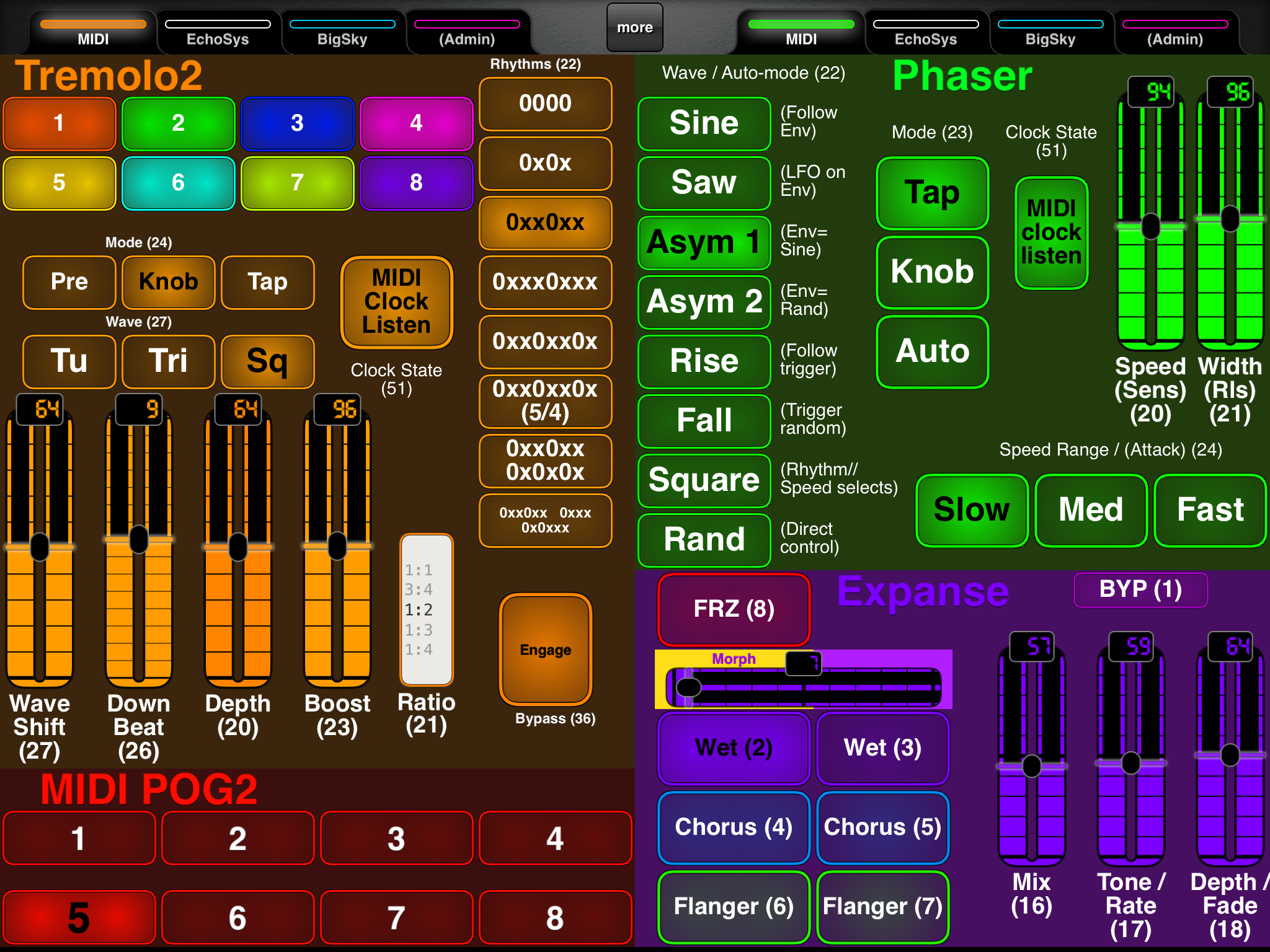Select the Asym 2 wave
Screen dimensions: 1270x952
point(704,302)
